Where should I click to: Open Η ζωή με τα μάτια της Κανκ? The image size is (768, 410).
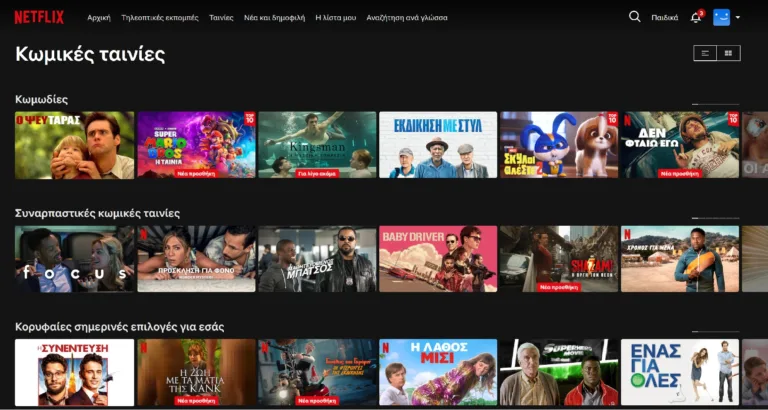pyautogui.click(x=196, y=372)
